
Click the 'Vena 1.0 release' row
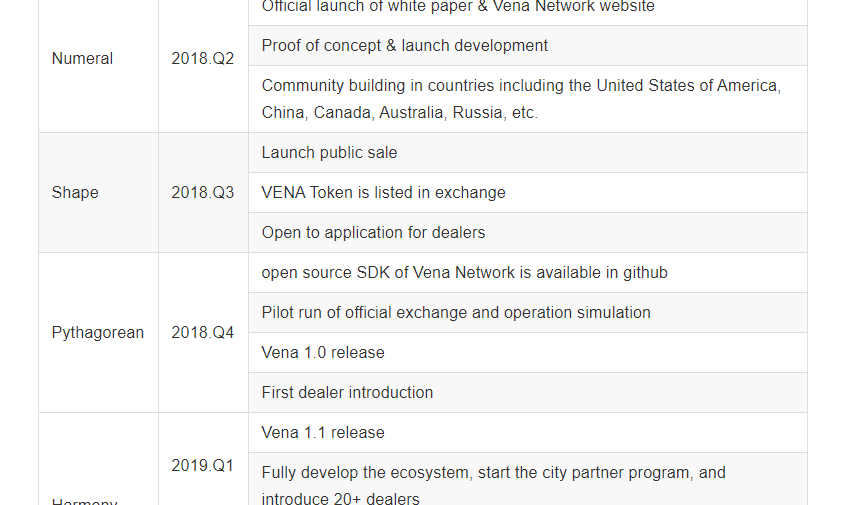(323, 353)
